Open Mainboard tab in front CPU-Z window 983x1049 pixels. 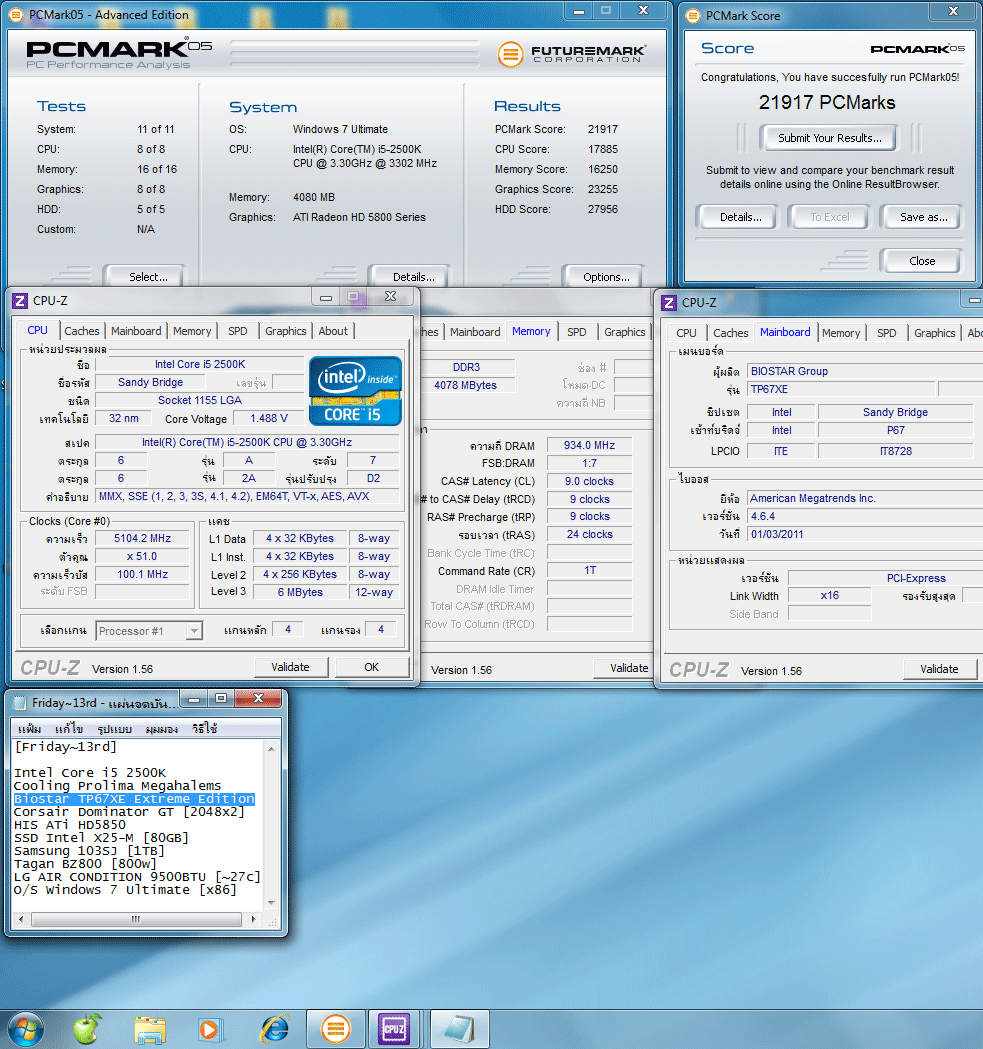pyautogui.click(x=136, y=331)
